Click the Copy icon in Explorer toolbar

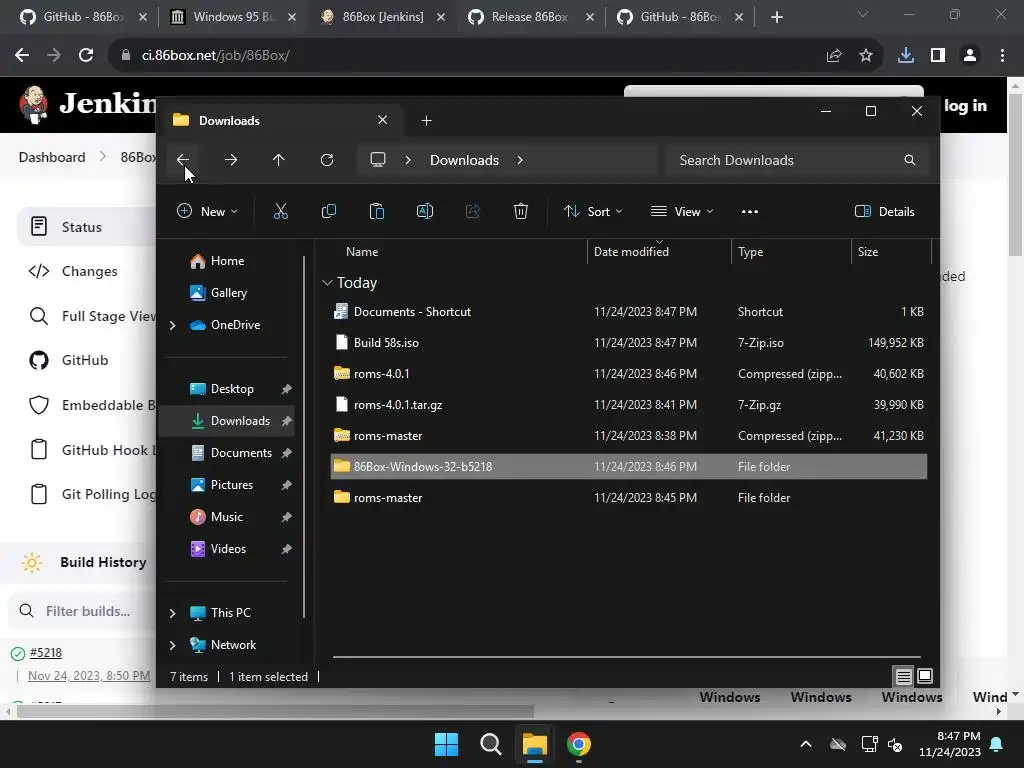coord(328,211)
